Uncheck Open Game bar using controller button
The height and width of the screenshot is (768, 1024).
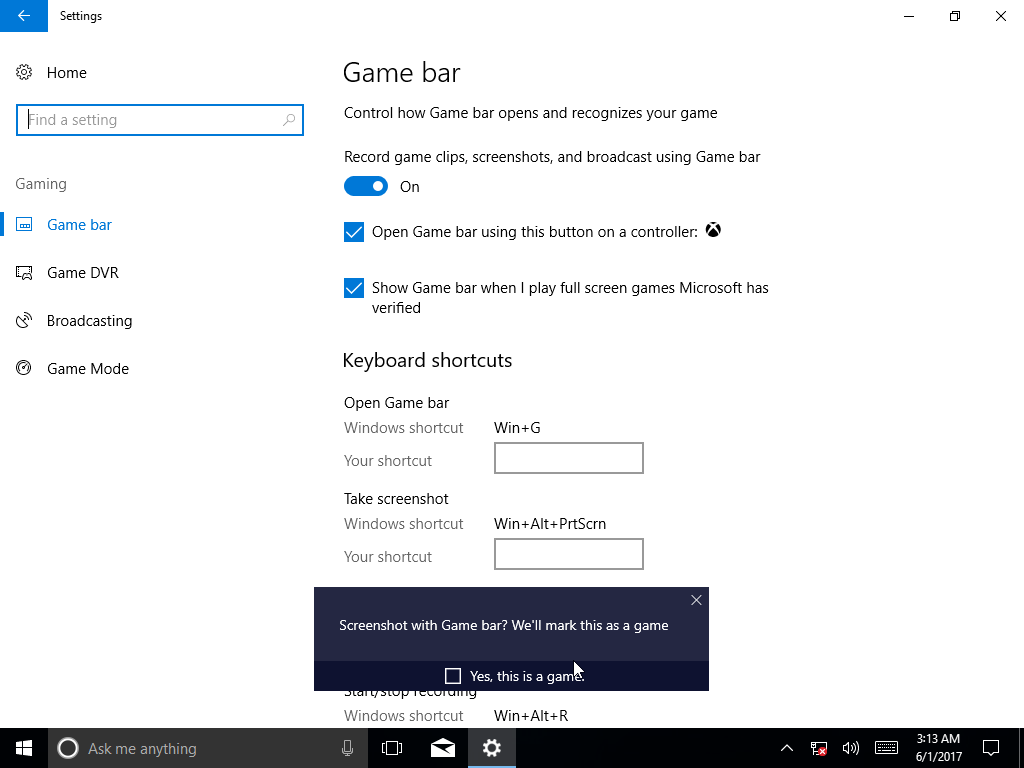[354, 232]
